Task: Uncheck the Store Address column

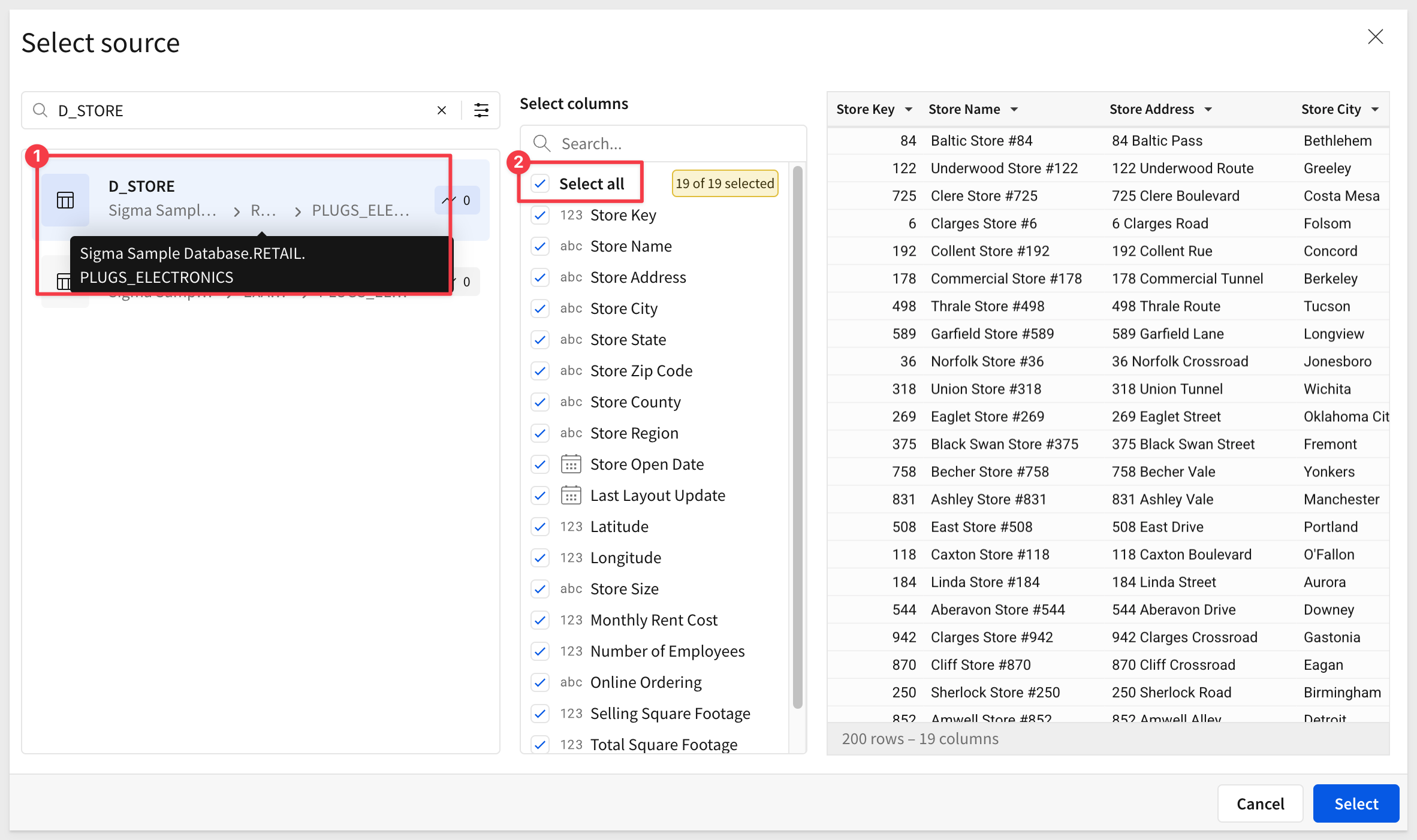Action: coord(540,277)
